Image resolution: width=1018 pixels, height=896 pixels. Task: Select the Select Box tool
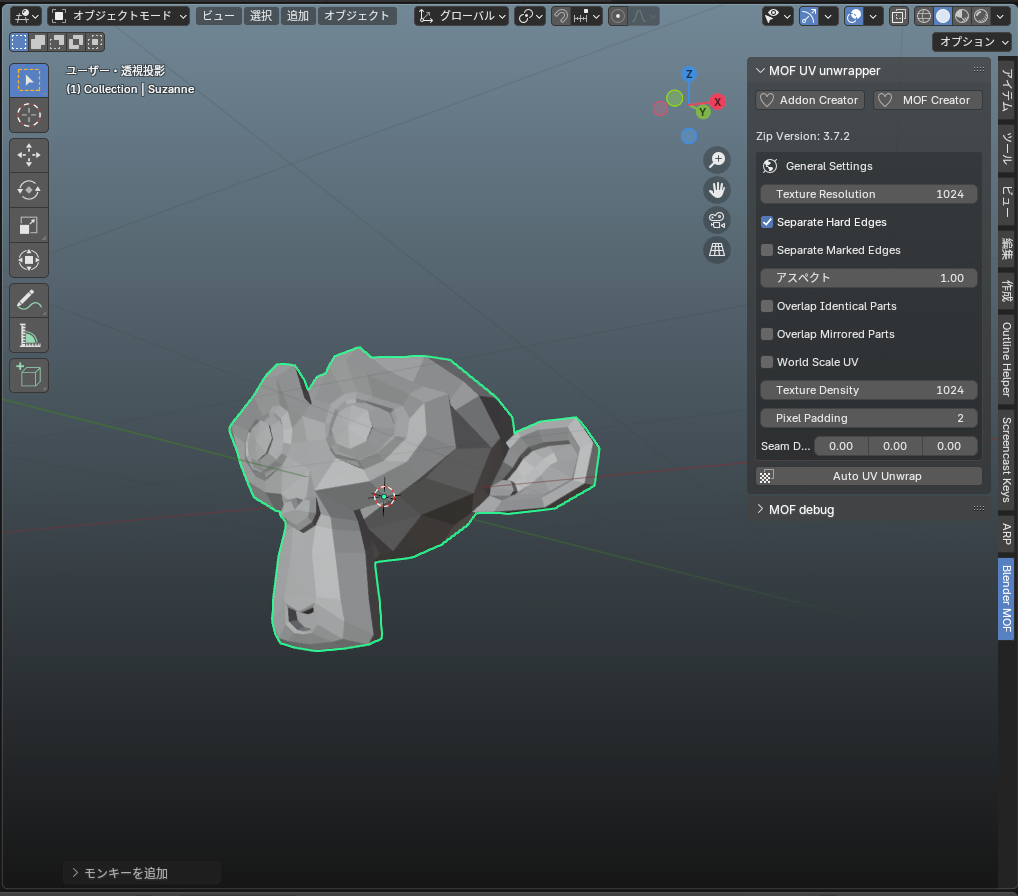click(29, 81)
